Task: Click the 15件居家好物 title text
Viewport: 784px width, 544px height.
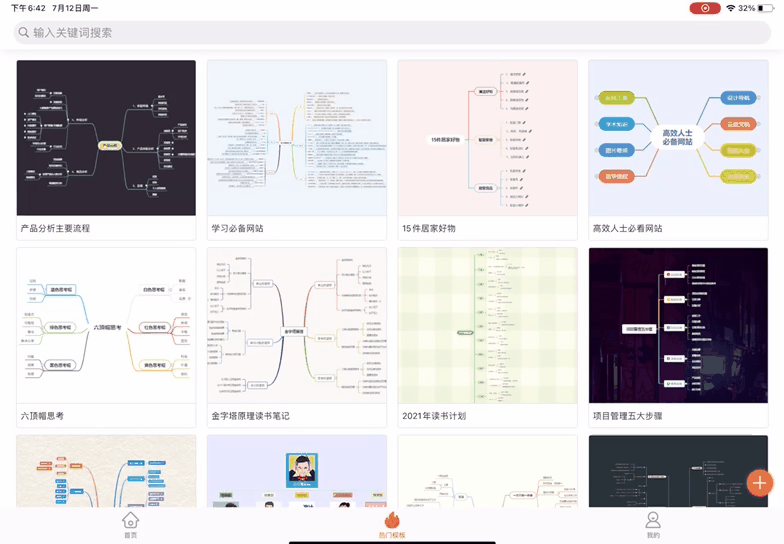Action: point(429,228)
